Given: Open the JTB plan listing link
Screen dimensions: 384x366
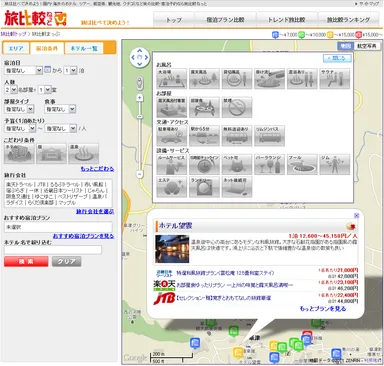Looking at the screenshot, I should (x=224, y=298).
